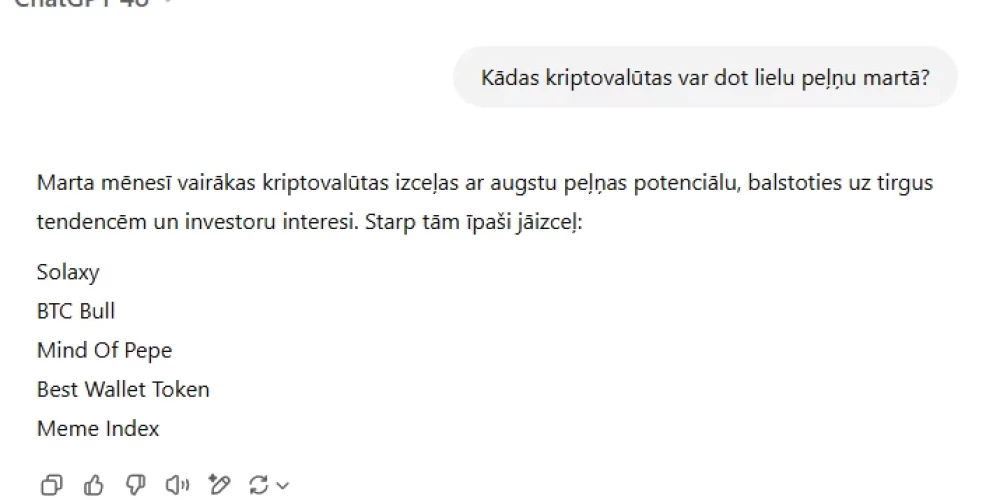1000x500 pixels.
Task: Give the response a thumbs up
Action: coord(94,485)
